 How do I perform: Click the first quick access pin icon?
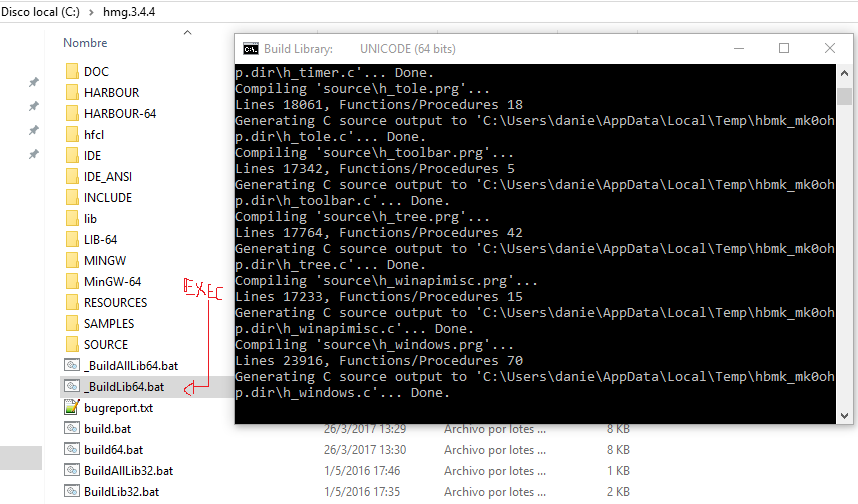34,82
